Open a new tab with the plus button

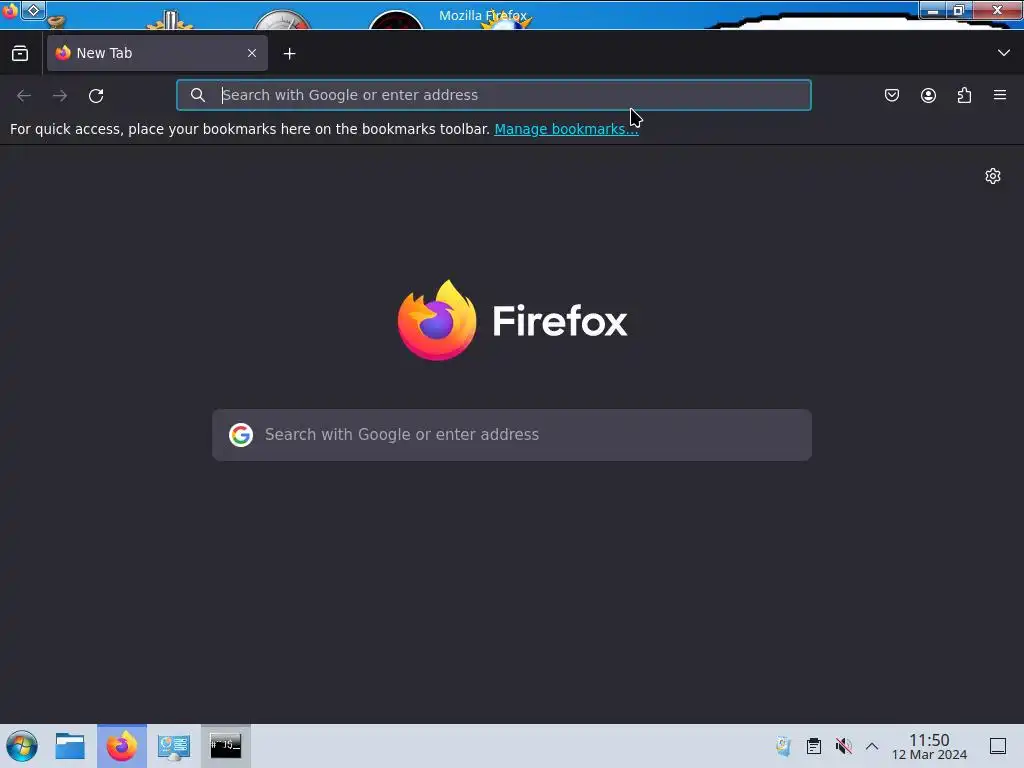pos(289,54)
